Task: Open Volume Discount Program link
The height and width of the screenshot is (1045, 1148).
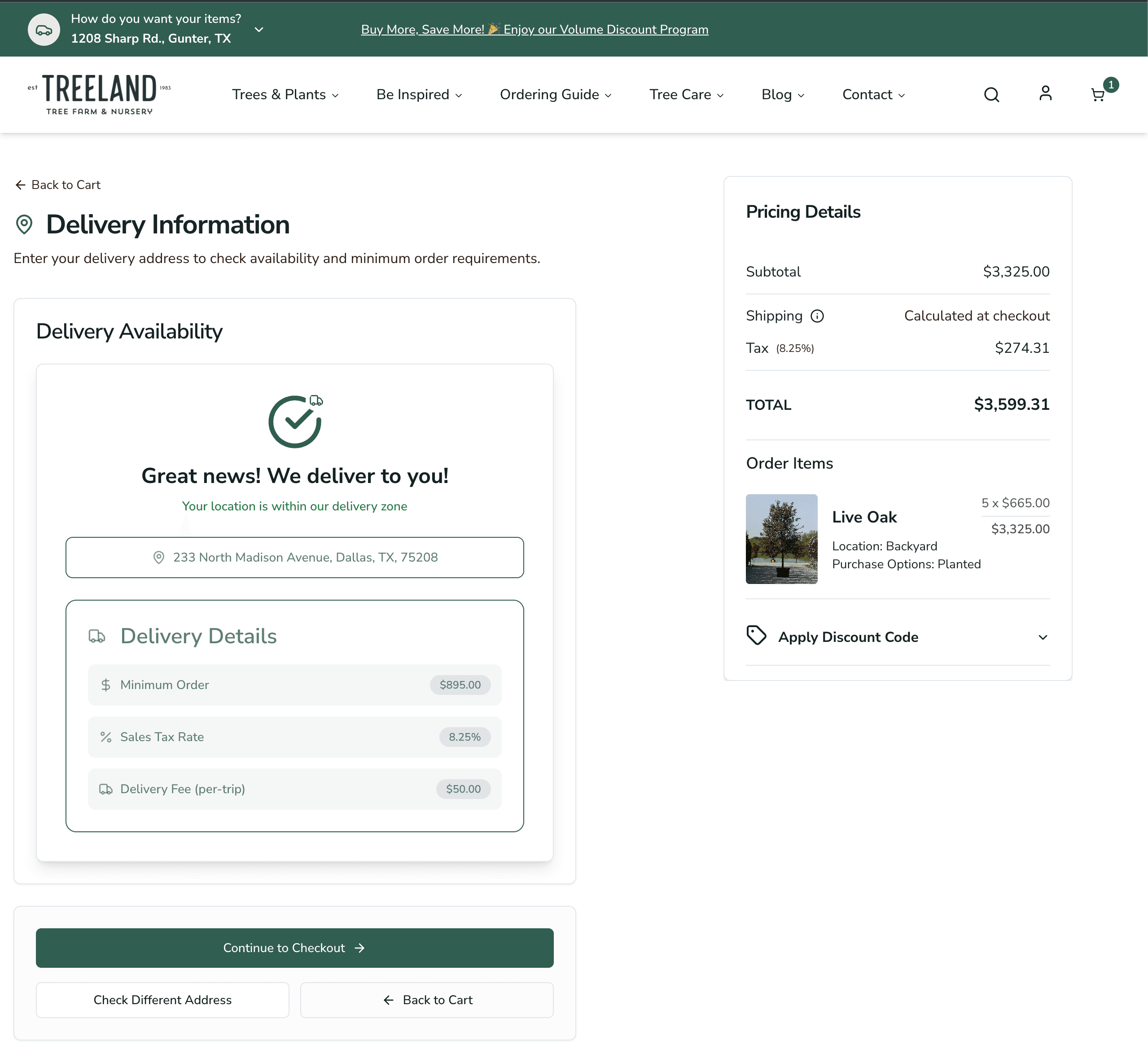Action: (534, 30)
